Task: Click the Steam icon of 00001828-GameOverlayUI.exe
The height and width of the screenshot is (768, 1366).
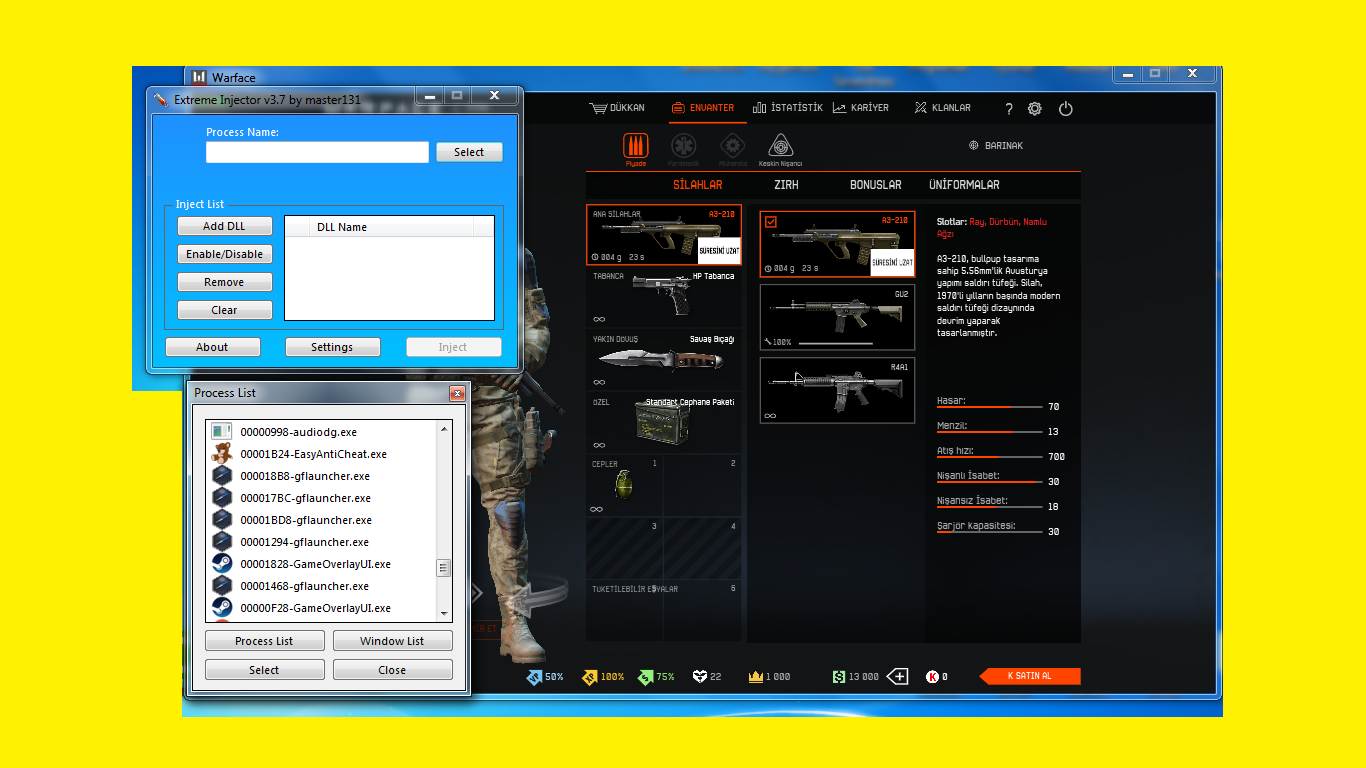Action: click(x=222, y=564)
